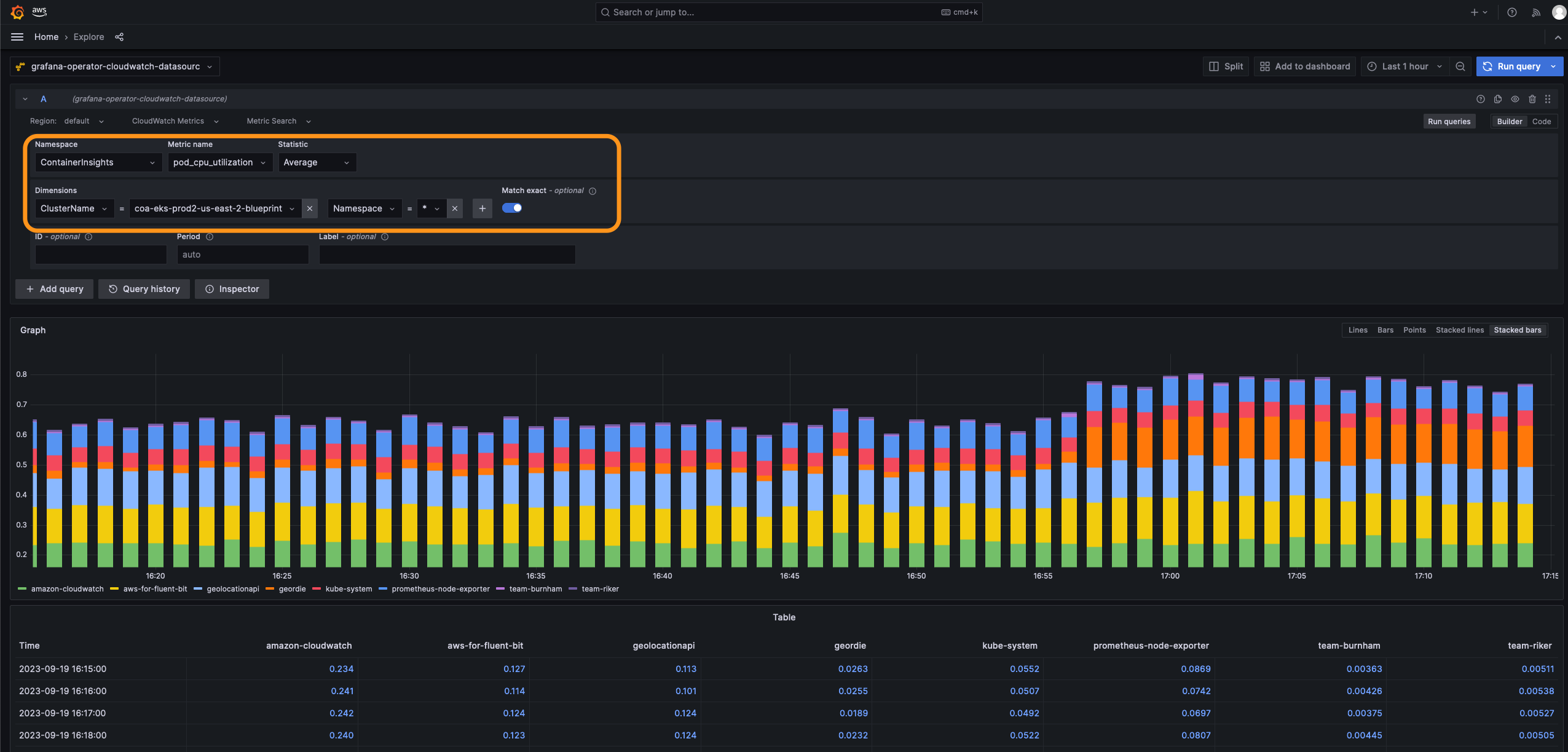This screenshot has height=752, width=1568.
Task: Toggle the Match exact switch
Action: click(512, 208)
